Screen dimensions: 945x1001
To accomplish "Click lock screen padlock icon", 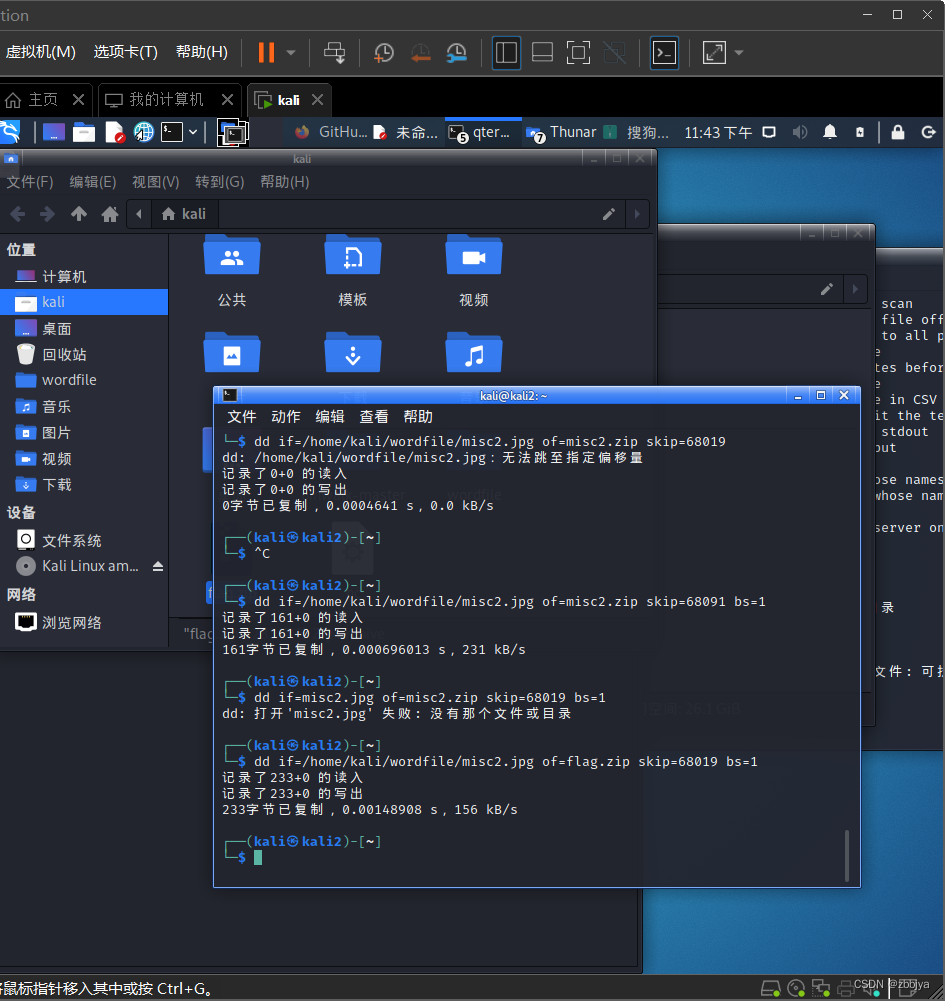I will (x=898, y=132).
